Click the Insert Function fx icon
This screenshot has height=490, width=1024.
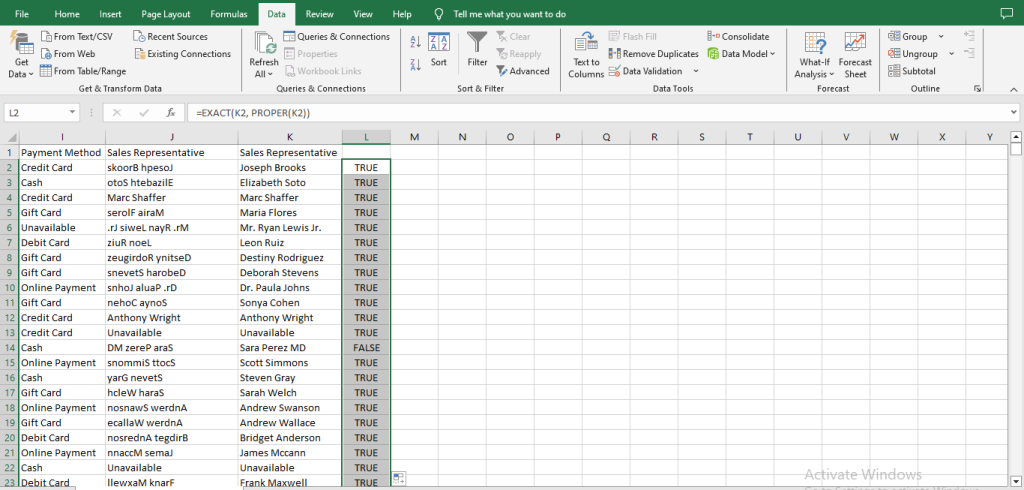tap(170, 112)
